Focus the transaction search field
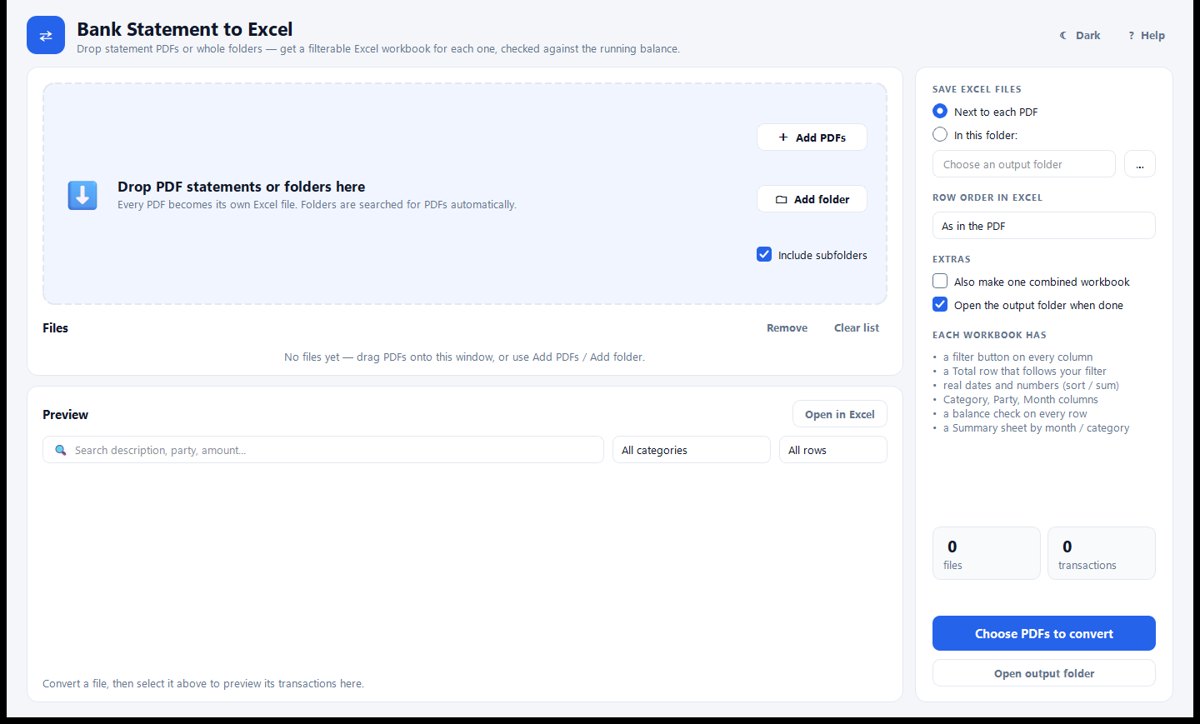Screen dimensions: 1200x724 click(323, 450)
